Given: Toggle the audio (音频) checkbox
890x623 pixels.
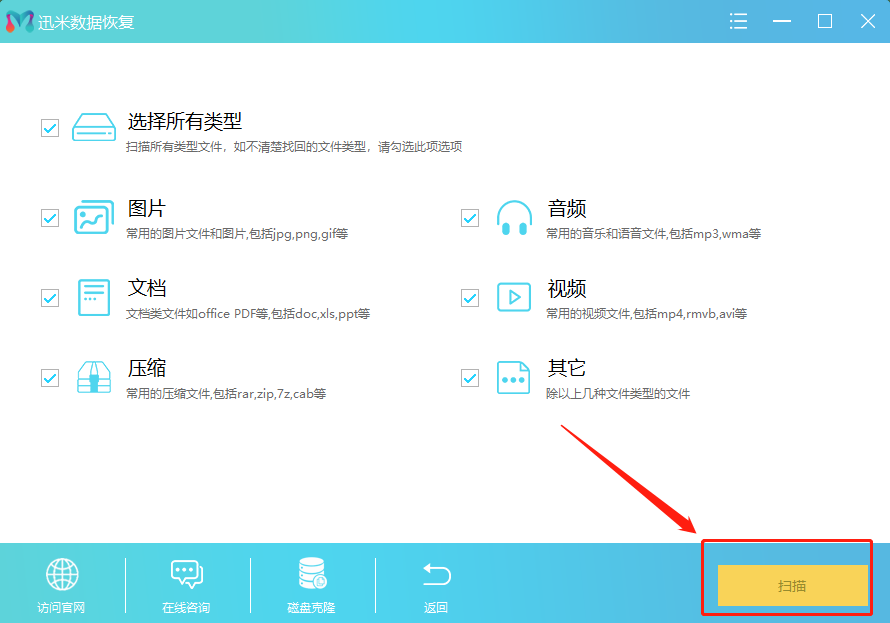Looking at the screenshot, I should pos(470,217).
